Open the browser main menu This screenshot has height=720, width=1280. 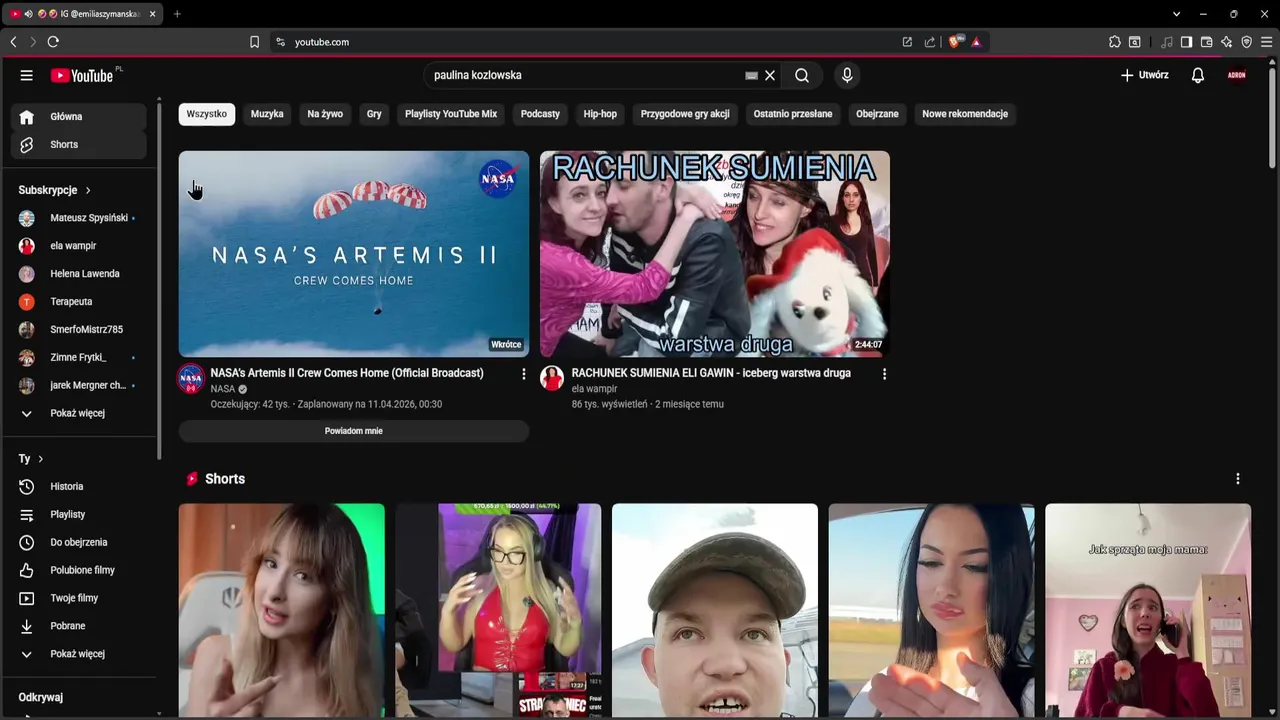[1266, 42]
